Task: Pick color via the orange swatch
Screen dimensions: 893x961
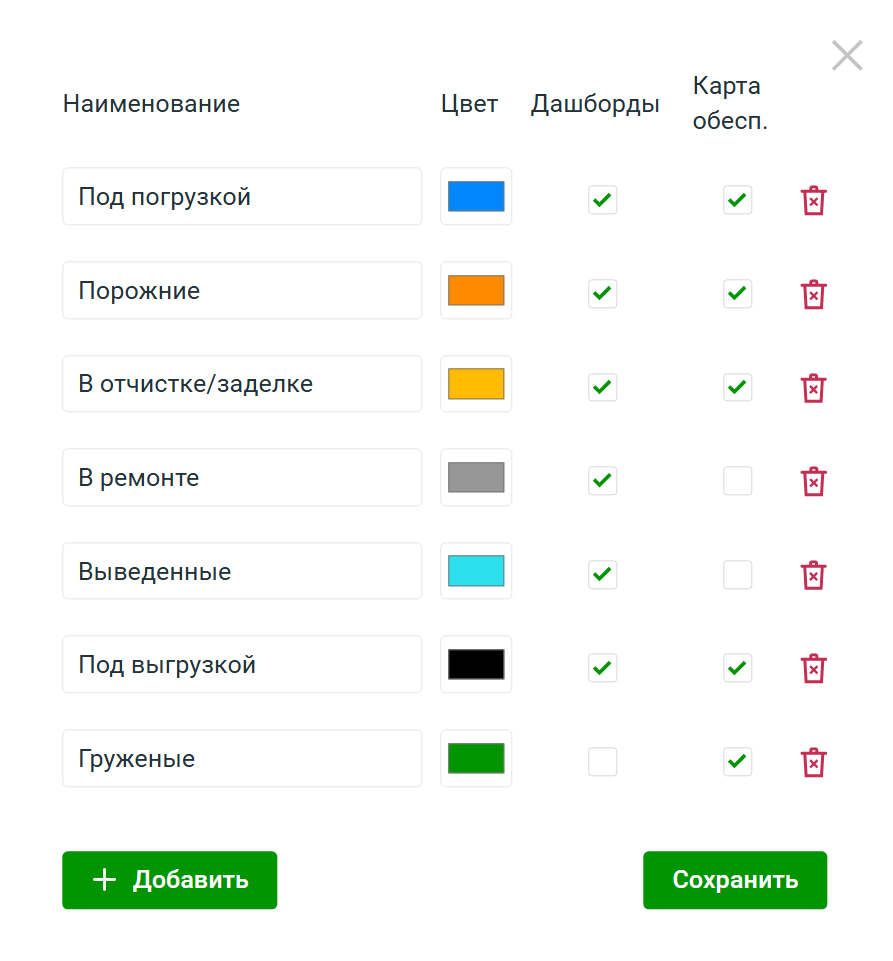Action: (476, 291)
